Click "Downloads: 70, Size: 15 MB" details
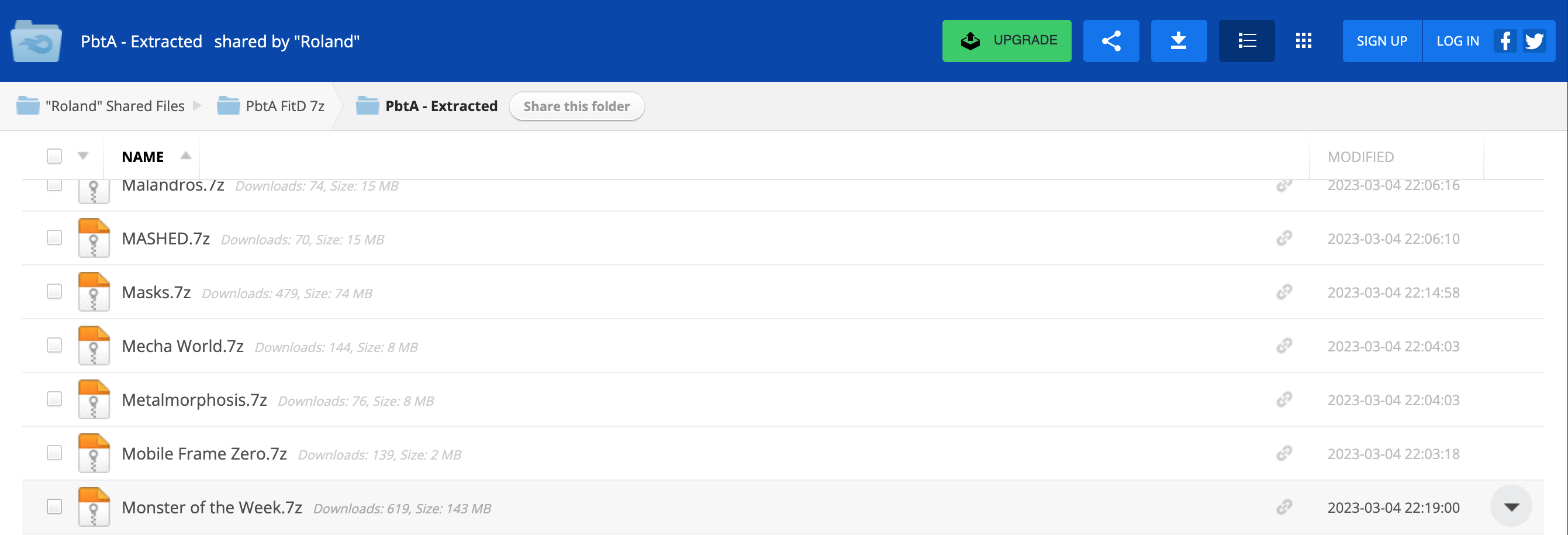1568x535 pixels. point(302,240)
